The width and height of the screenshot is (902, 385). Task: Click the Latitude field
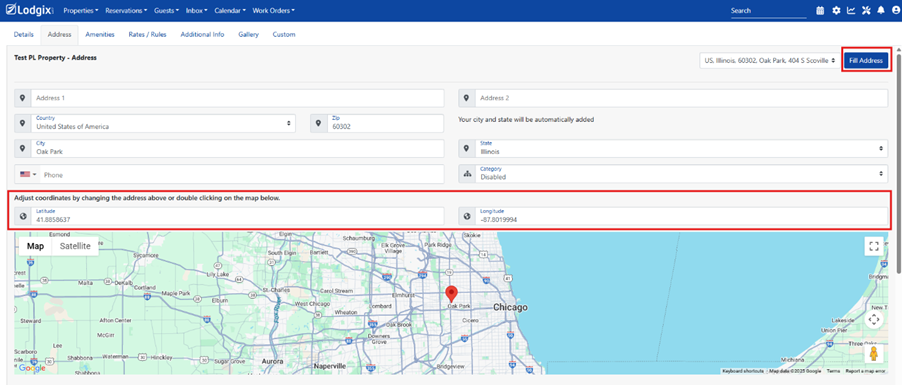pyautogui.click(x=238, y=216)
